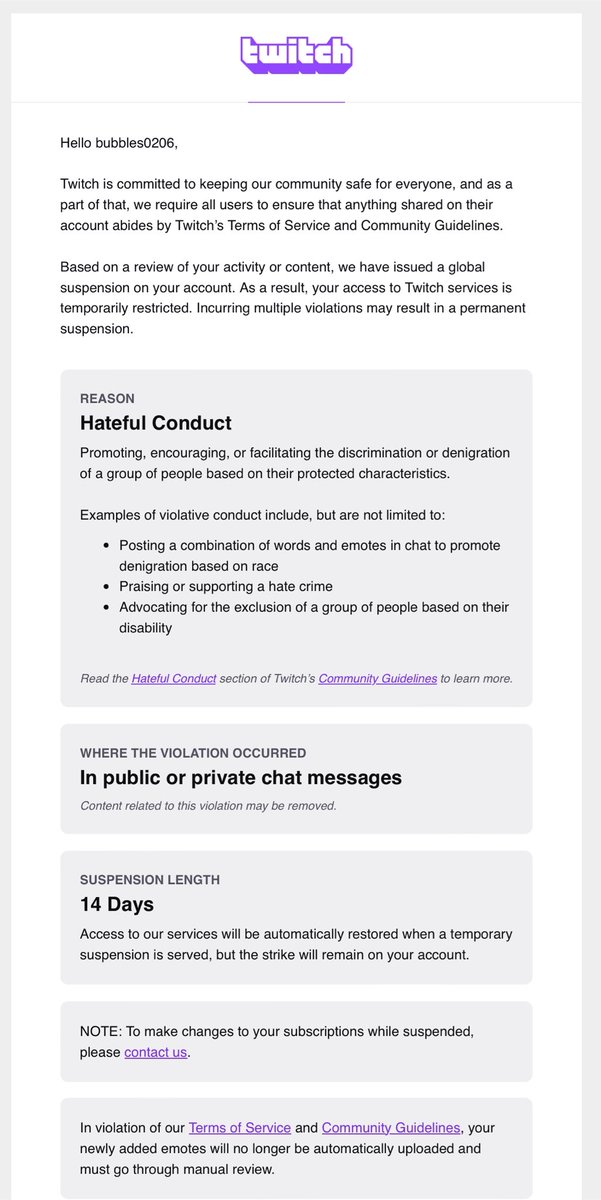Click the greeting Hello bubbles0206
The width and height of the screenshot is (601, 1200).
pyautogui.click(x=119, y=143)
